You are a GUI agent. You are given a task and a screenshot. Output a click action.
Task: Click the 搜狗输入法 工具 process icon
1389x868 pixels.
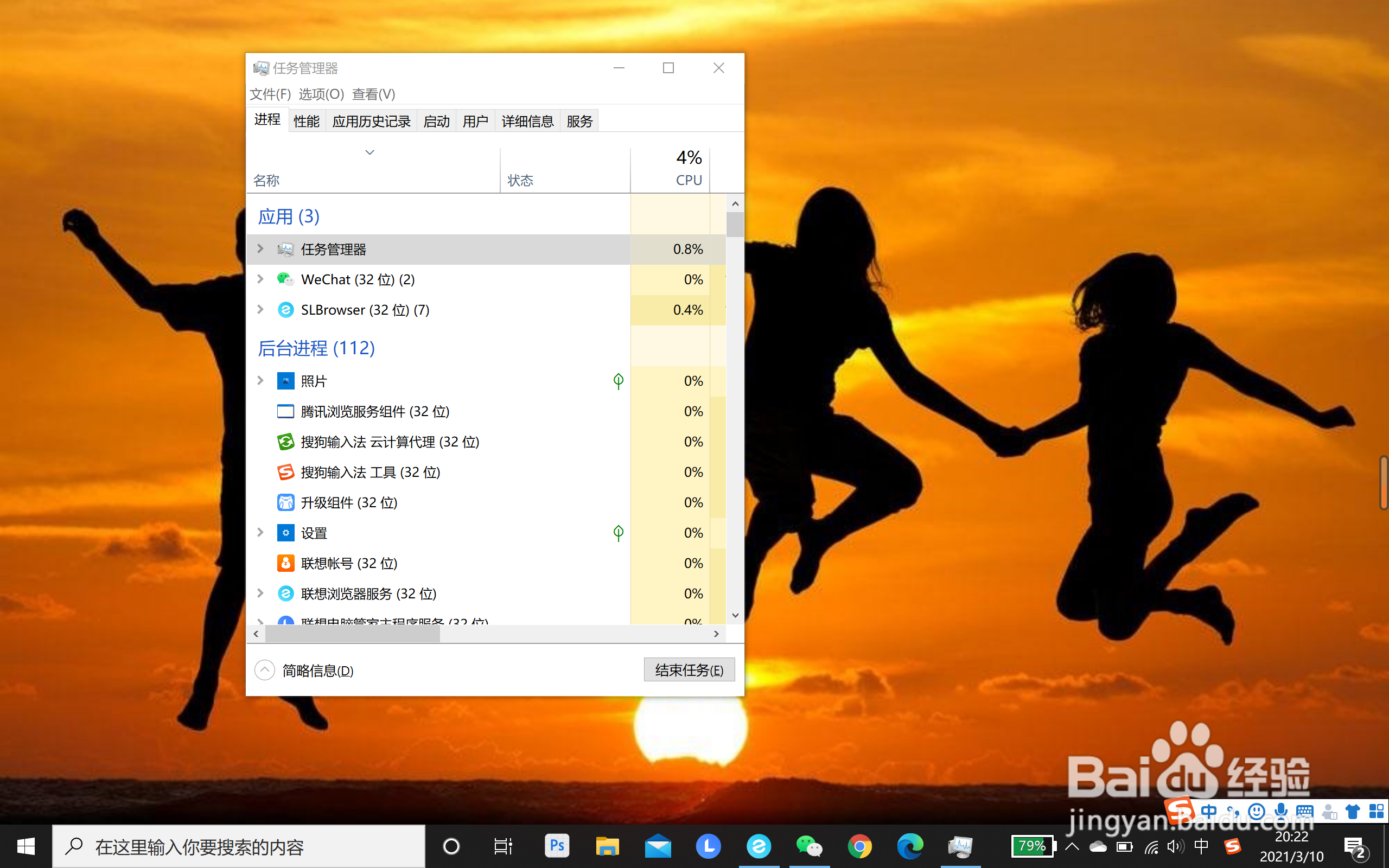(285, 473)
